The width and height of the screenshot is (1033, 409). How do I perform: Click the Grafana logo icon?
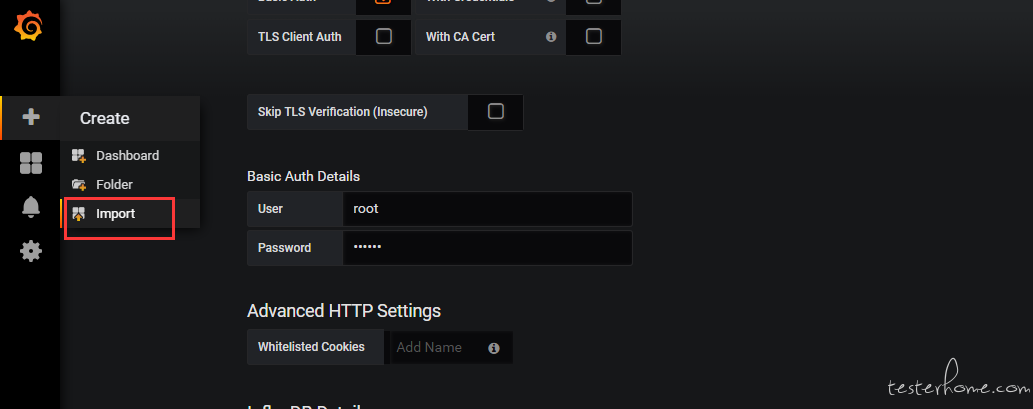coord(28,26)
